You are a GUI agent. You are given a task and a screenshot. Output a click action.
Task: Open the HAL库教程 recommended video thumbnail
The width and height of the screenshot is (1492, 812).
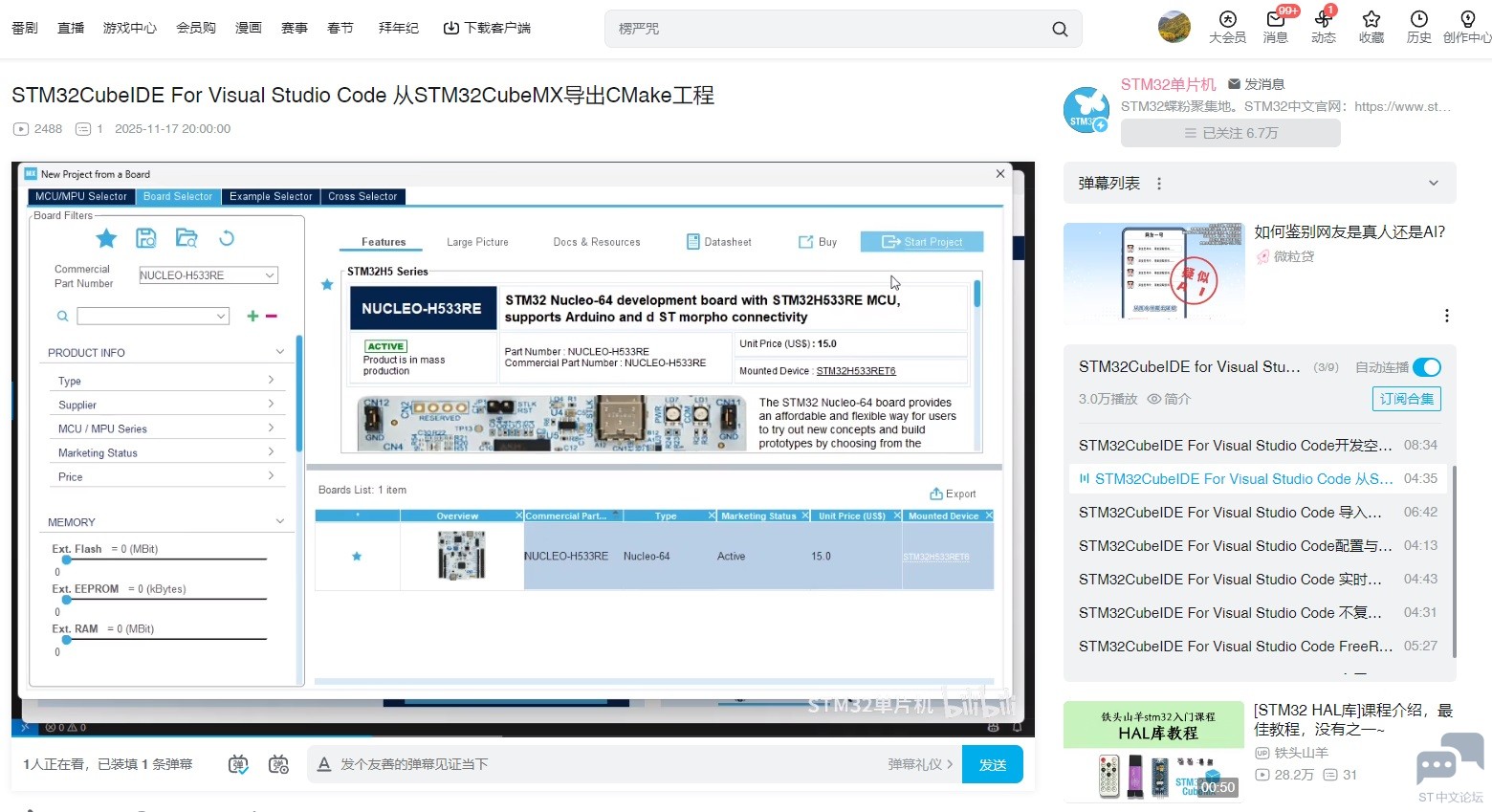[x=1153, y=752]
